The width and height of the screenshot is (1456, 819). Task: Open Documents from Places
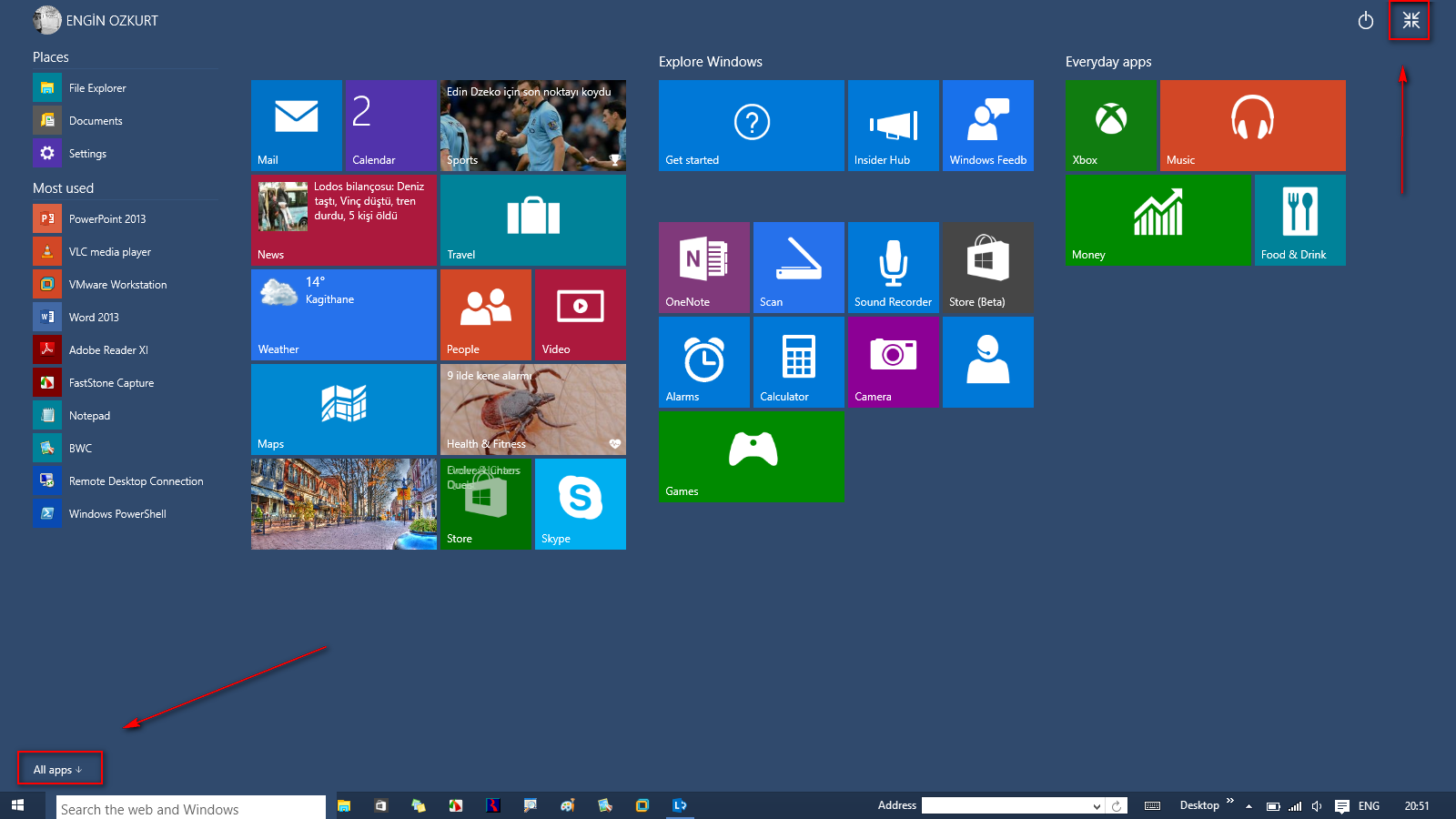click(x=126, y=121)
